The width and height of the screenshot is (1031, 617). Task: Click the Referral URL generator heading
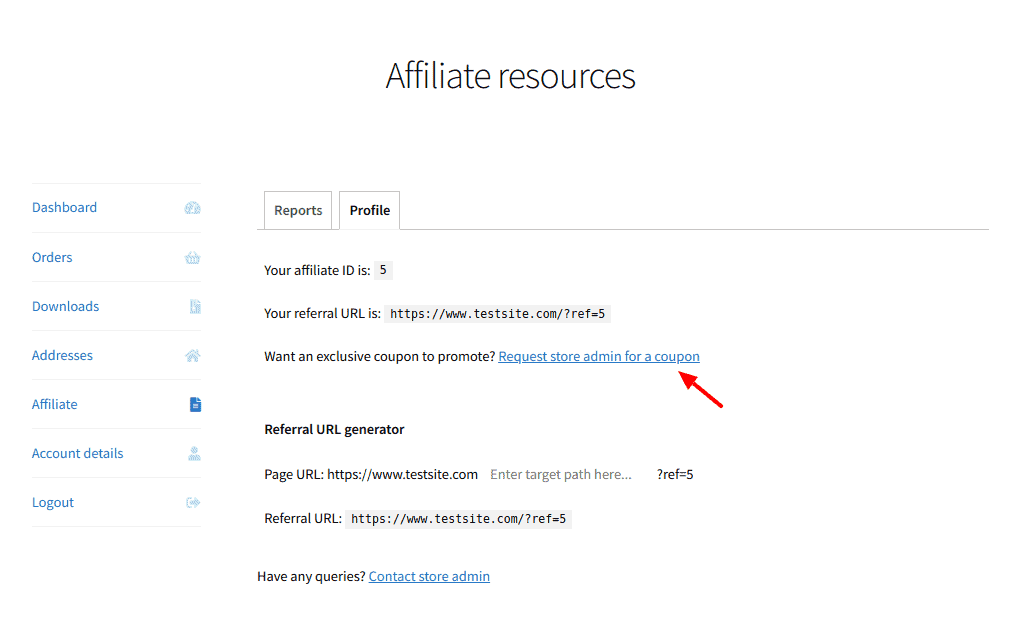(334, 430)
